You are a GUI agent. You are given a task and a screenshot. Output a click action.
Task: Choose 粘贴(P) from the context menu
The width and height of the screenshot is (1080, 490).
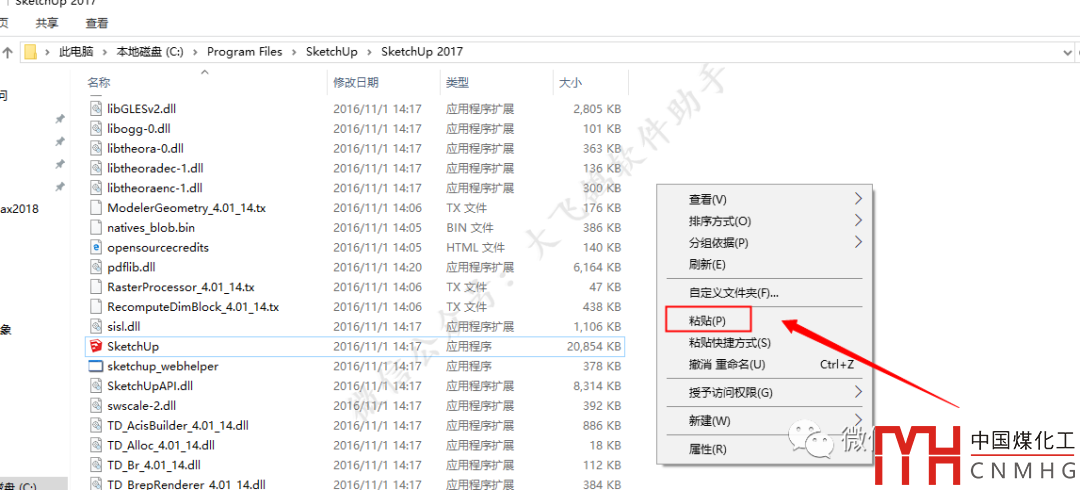pyautogui.click(x=707, y=320)
